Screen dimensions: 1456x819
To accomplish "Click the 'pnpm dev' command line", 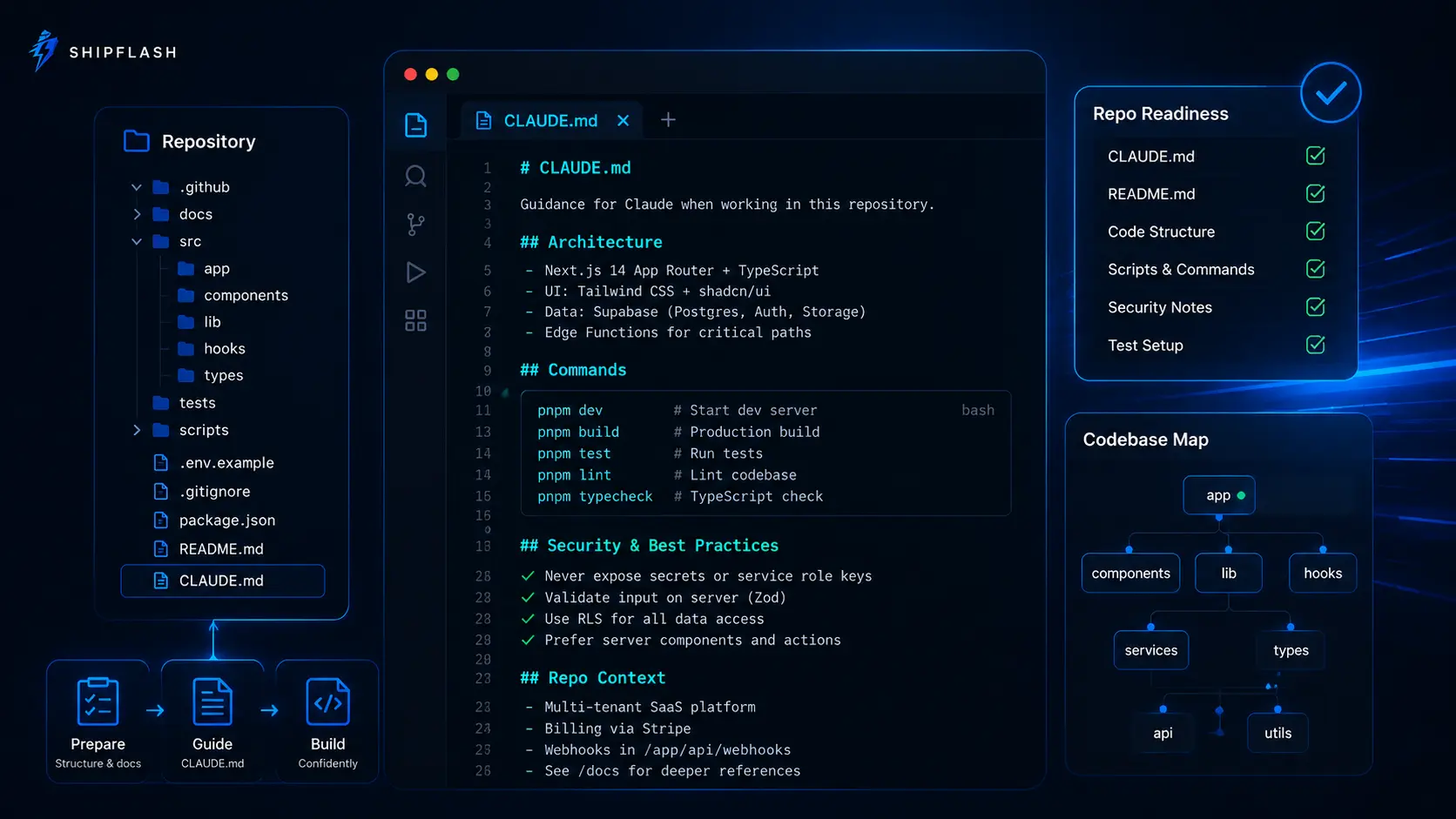I will point(677,410).
